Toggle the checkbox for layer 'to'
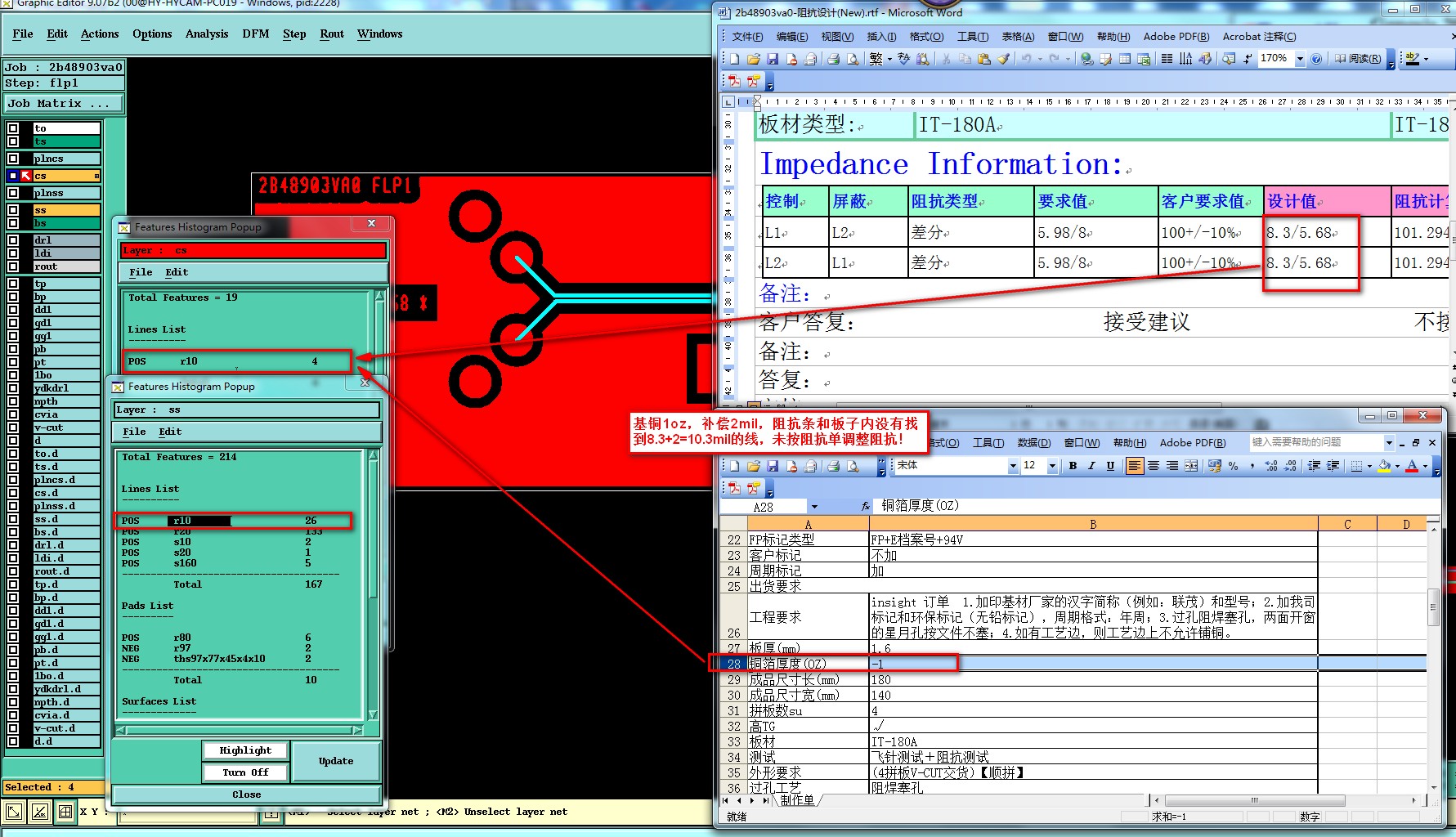This screenshot has width=1456, height=837. [13, 128]
